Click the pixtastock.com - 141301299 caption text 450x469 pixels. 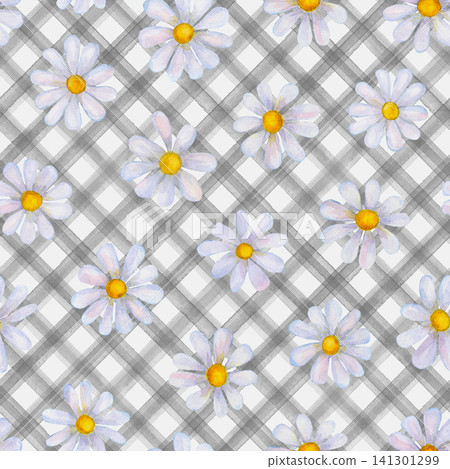(x=354, y=461)
